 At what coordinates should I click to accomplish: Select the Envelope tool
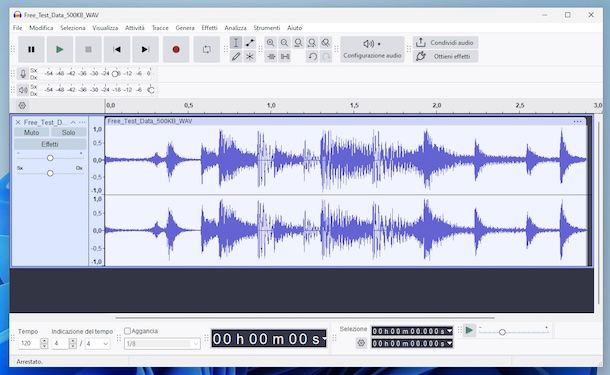(250, 43)
